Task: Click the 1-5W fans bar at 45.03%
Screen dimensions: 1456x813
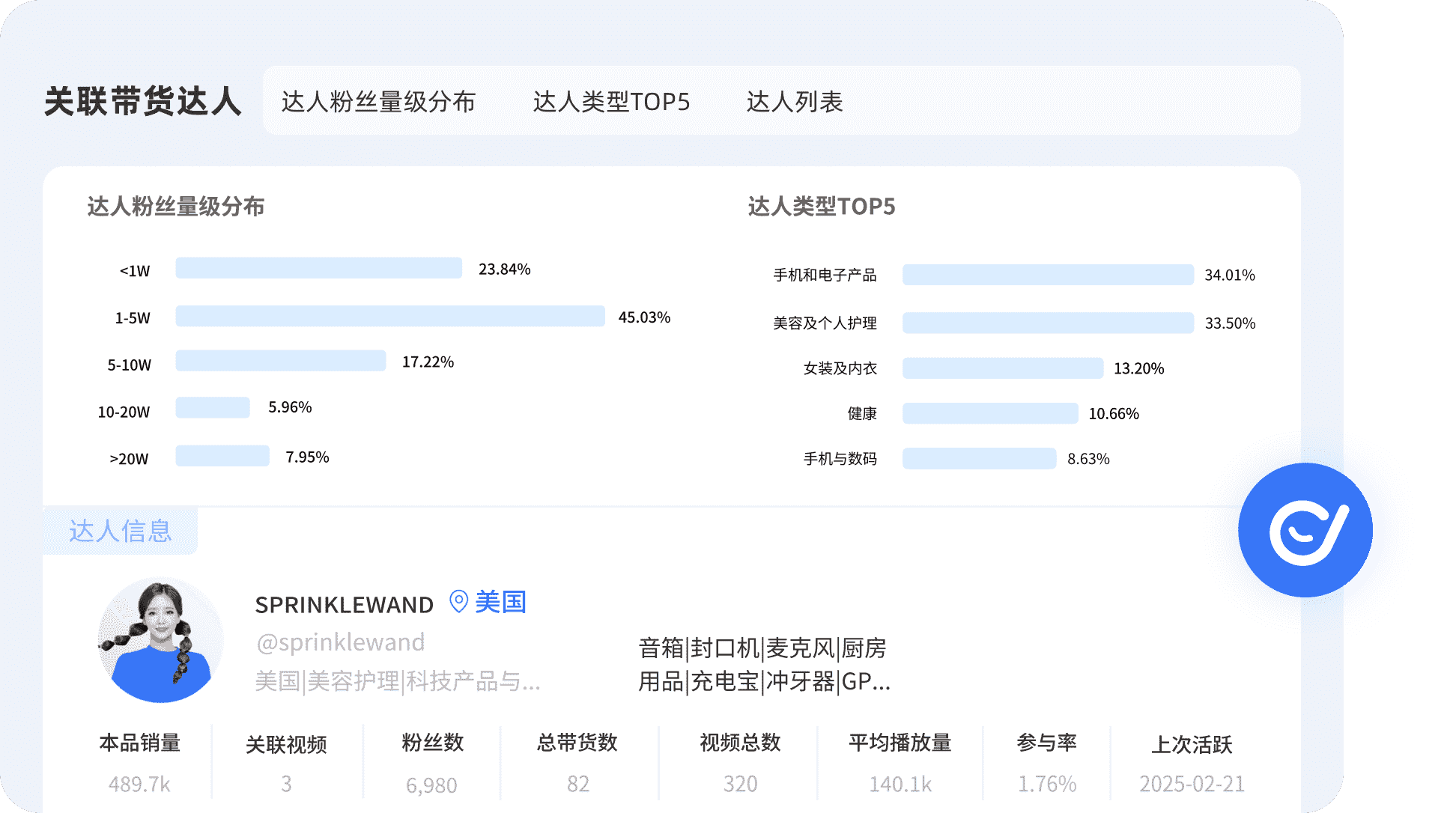Action: [x=389, y=316]
